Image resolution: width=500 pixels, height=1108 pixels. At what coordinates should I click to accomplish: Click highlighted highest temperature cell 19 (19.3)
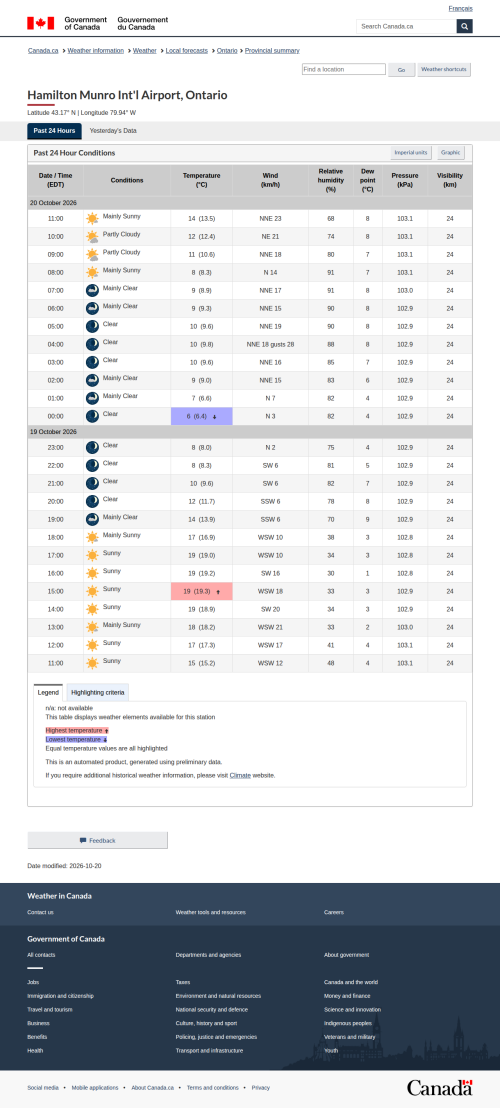point(201,591)
